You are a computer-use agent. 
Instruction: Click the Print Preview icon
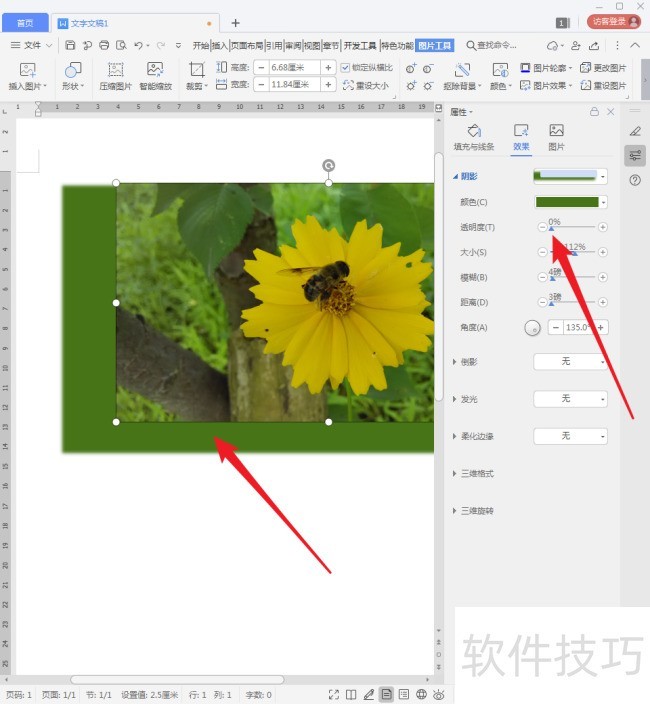pyautogui.click(x=121, y=45)
